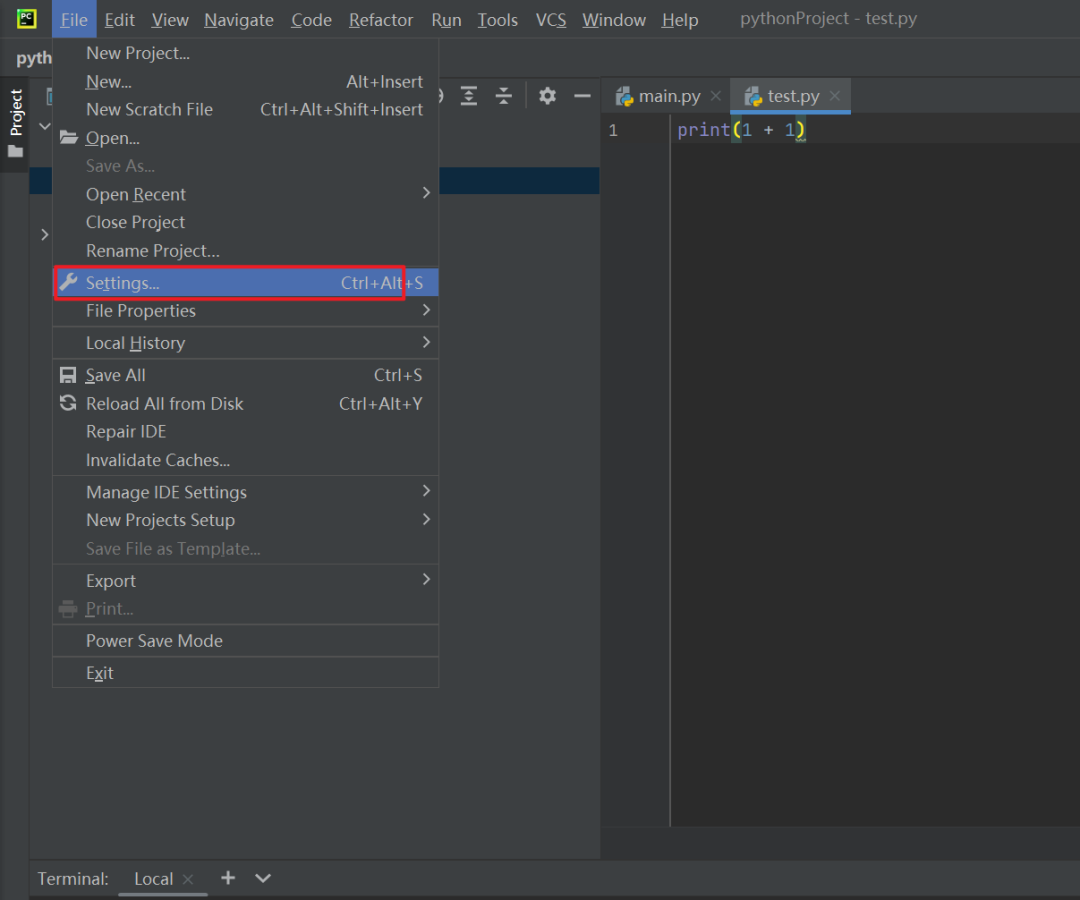
Task: Close the main.py editor tab
Action: (x=715, y=96)
